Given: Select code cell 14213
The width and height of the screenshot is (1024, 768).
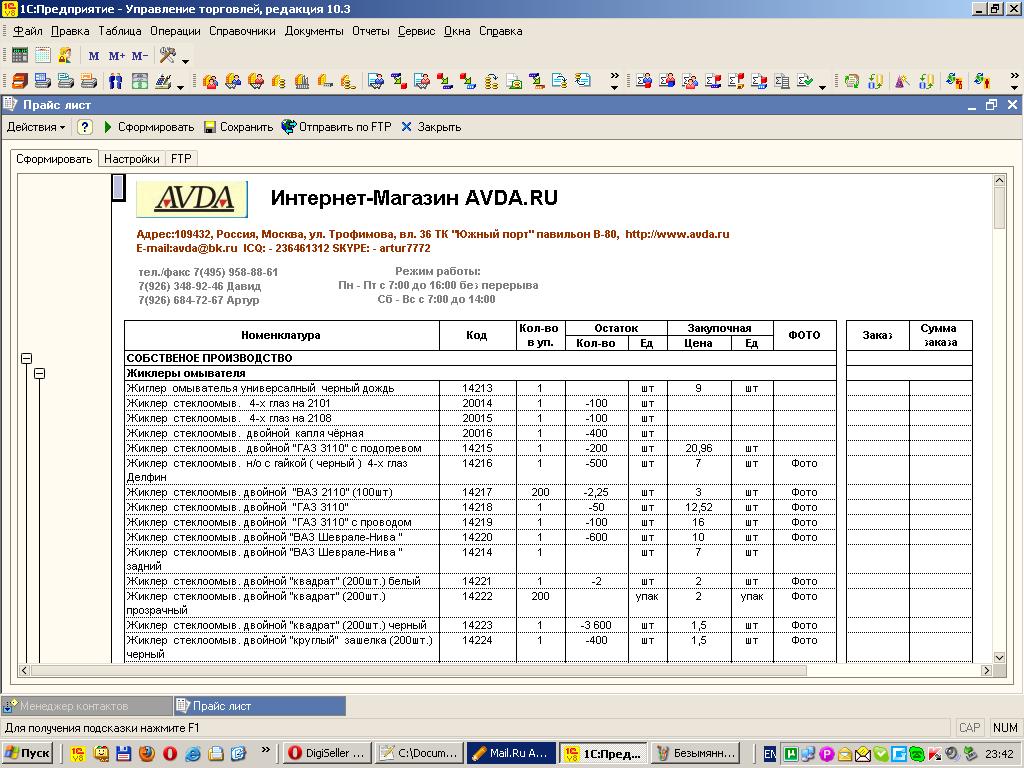Looking at the screenshot, I should [x=477, y=388].
